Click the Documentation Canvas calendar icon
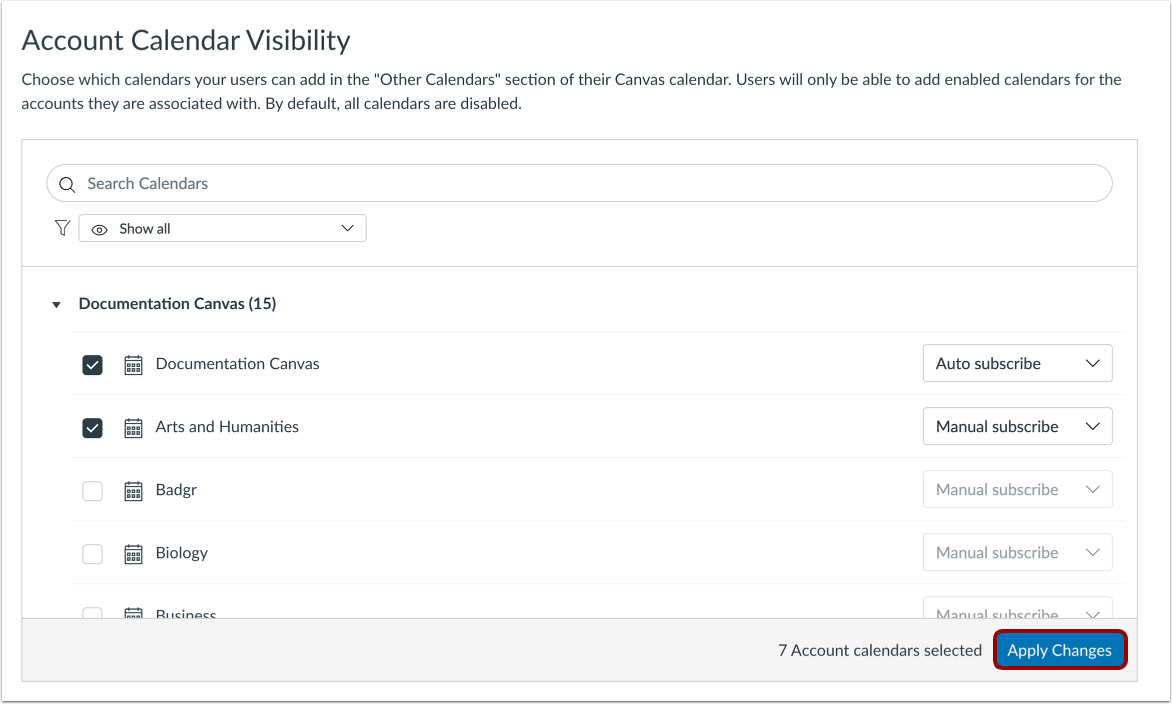 pyautogui.click(x=133, y=365)
